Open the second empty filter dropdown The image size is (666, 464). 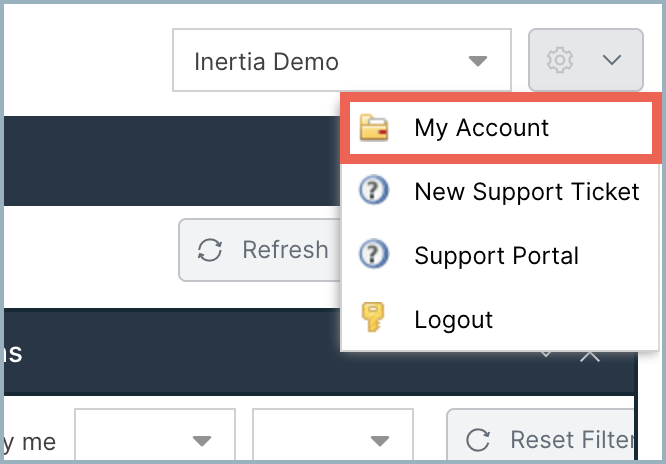[x=333, y=436]
